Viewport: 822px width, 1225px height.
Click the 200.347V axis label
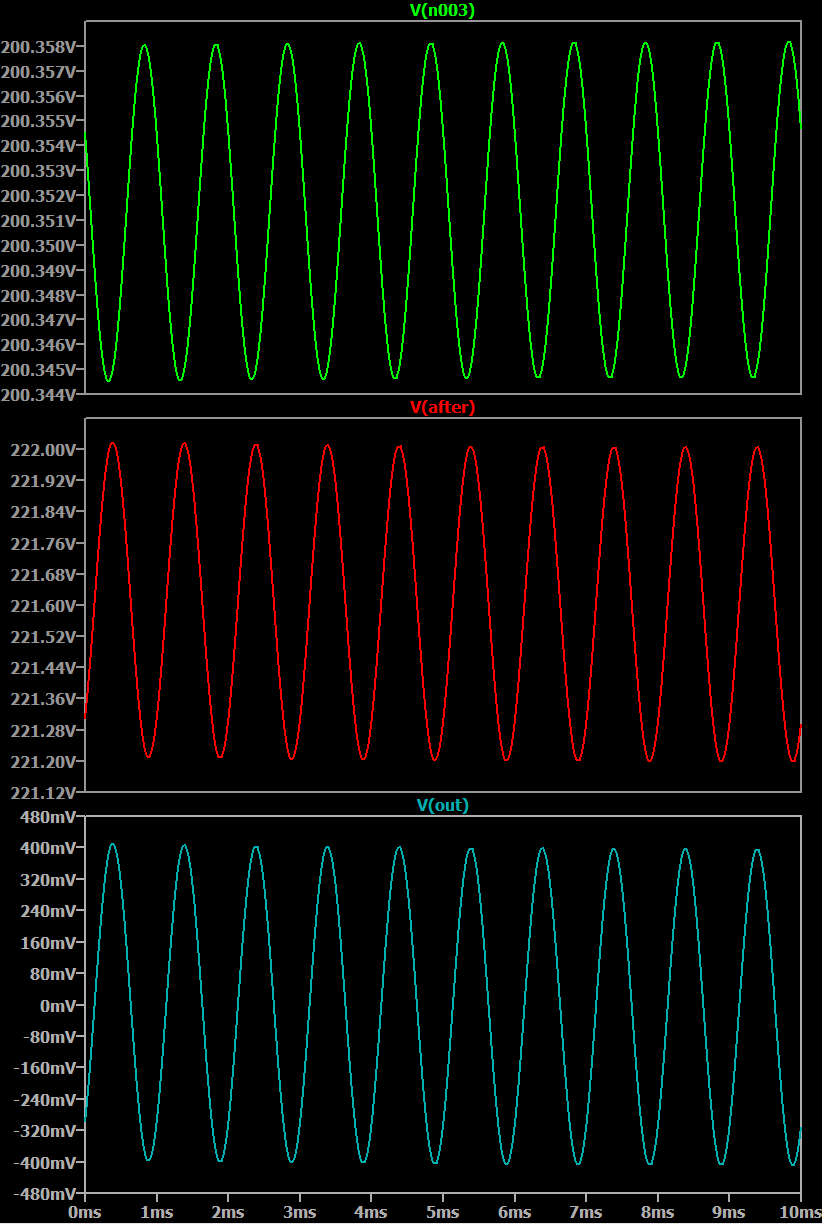[x=40, y=320]
